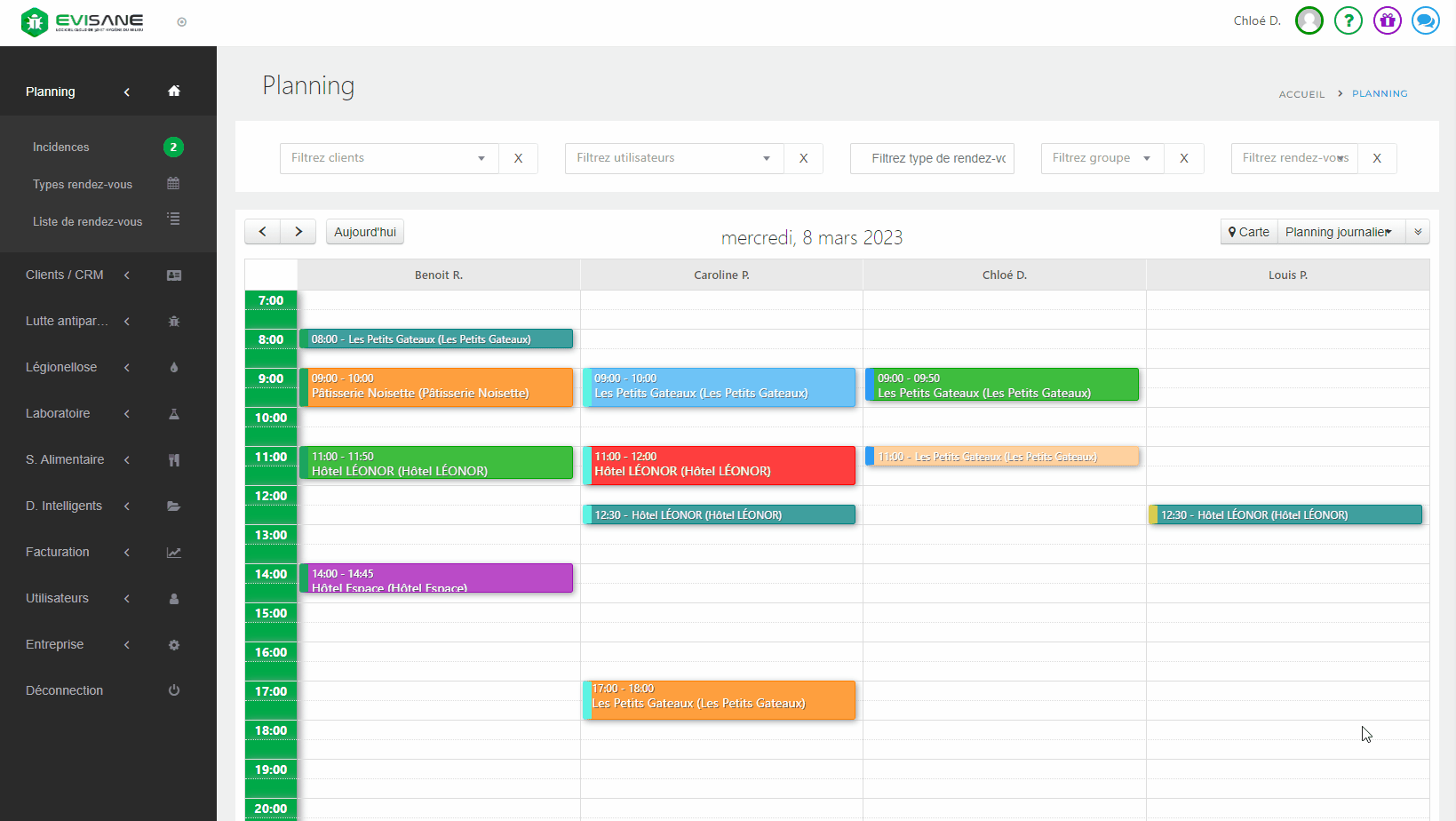Open the Carte map view button
This screenshot has width=1456, height=821.
[x=1249, y=232]
